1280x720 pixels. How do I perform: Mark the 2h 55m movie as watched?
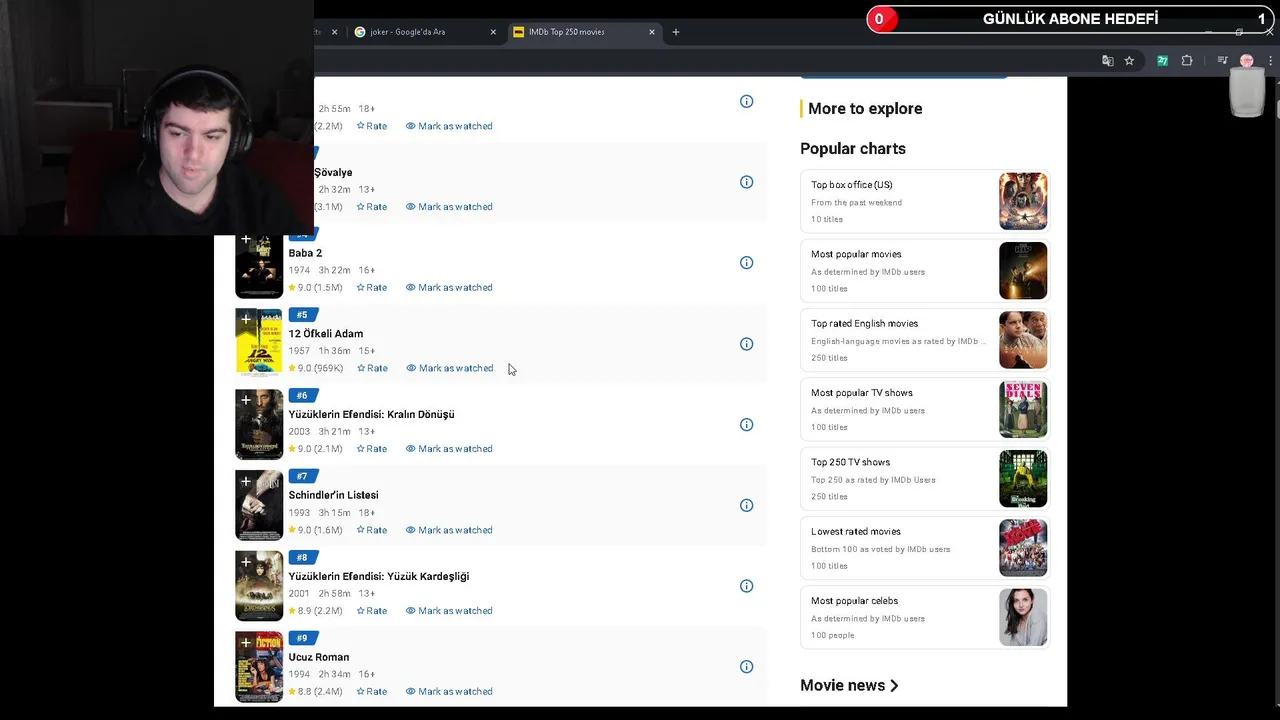pos(449,126)
